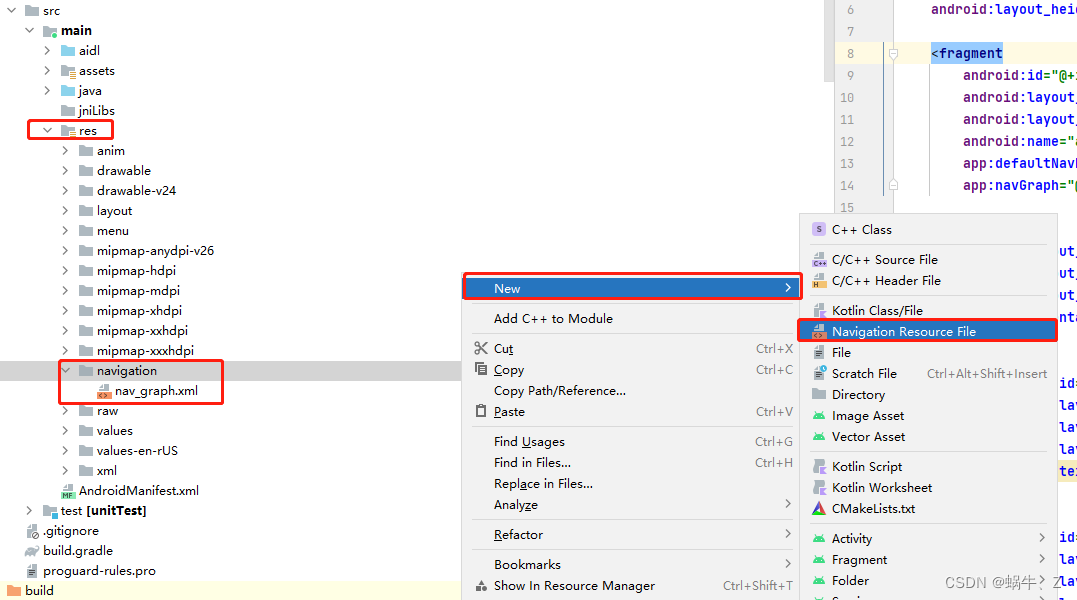Open the build.gradle file
Image resolution: width=1077 pixels, height=600 pixels.
[69, 550]
